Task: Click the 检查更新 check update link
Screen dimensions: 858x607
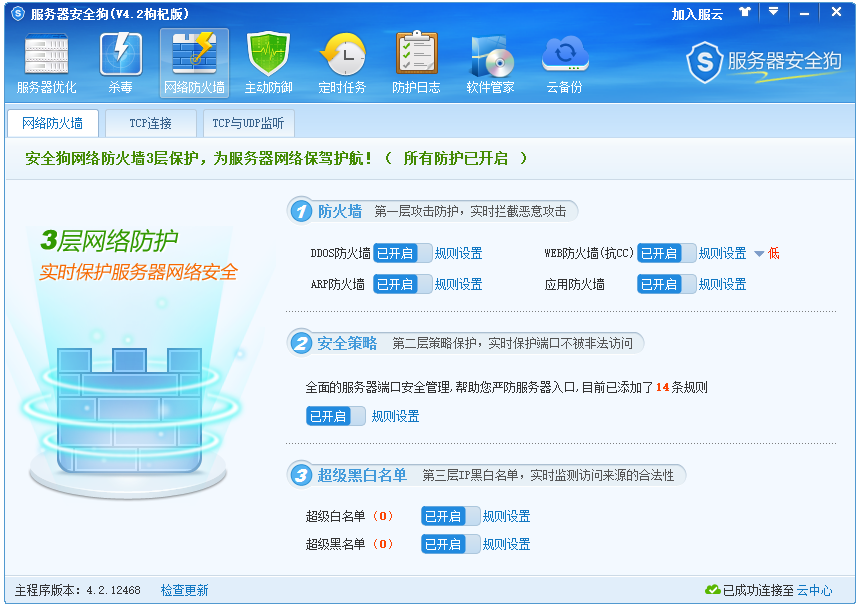Action: pyautogui.click(x=184, y=590)
